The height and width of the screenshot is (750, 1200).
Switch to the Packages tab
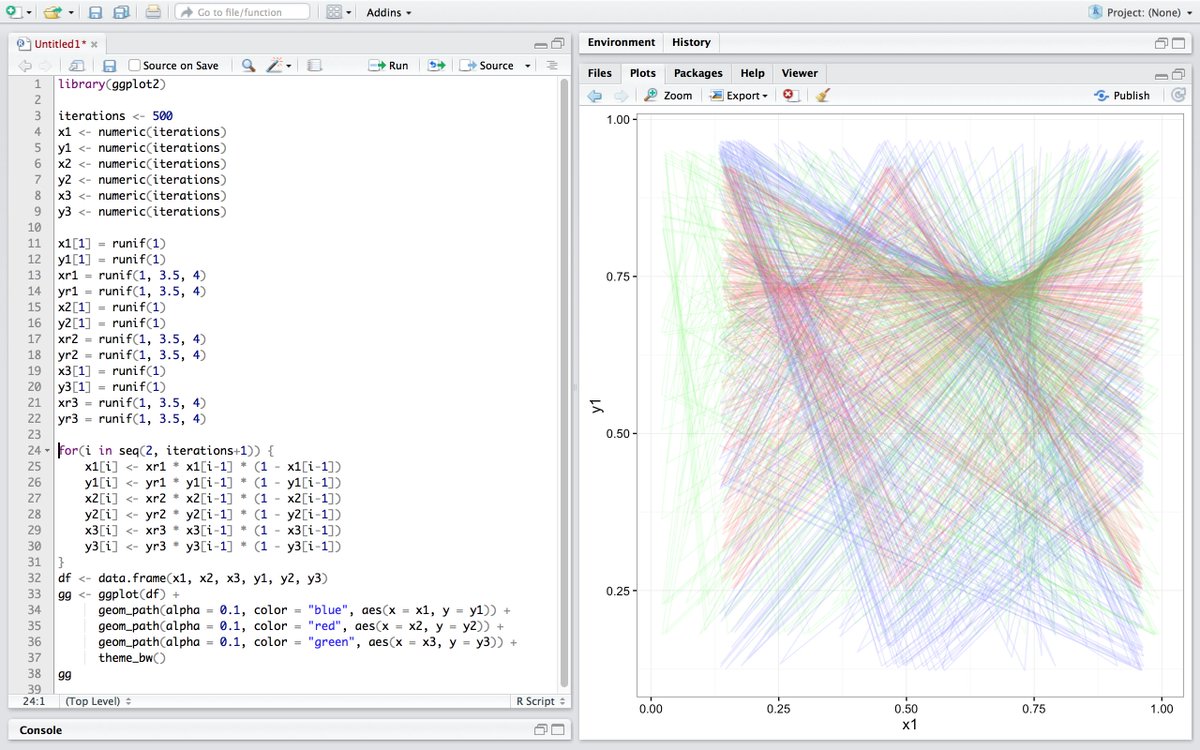click(x=697, y=73)
